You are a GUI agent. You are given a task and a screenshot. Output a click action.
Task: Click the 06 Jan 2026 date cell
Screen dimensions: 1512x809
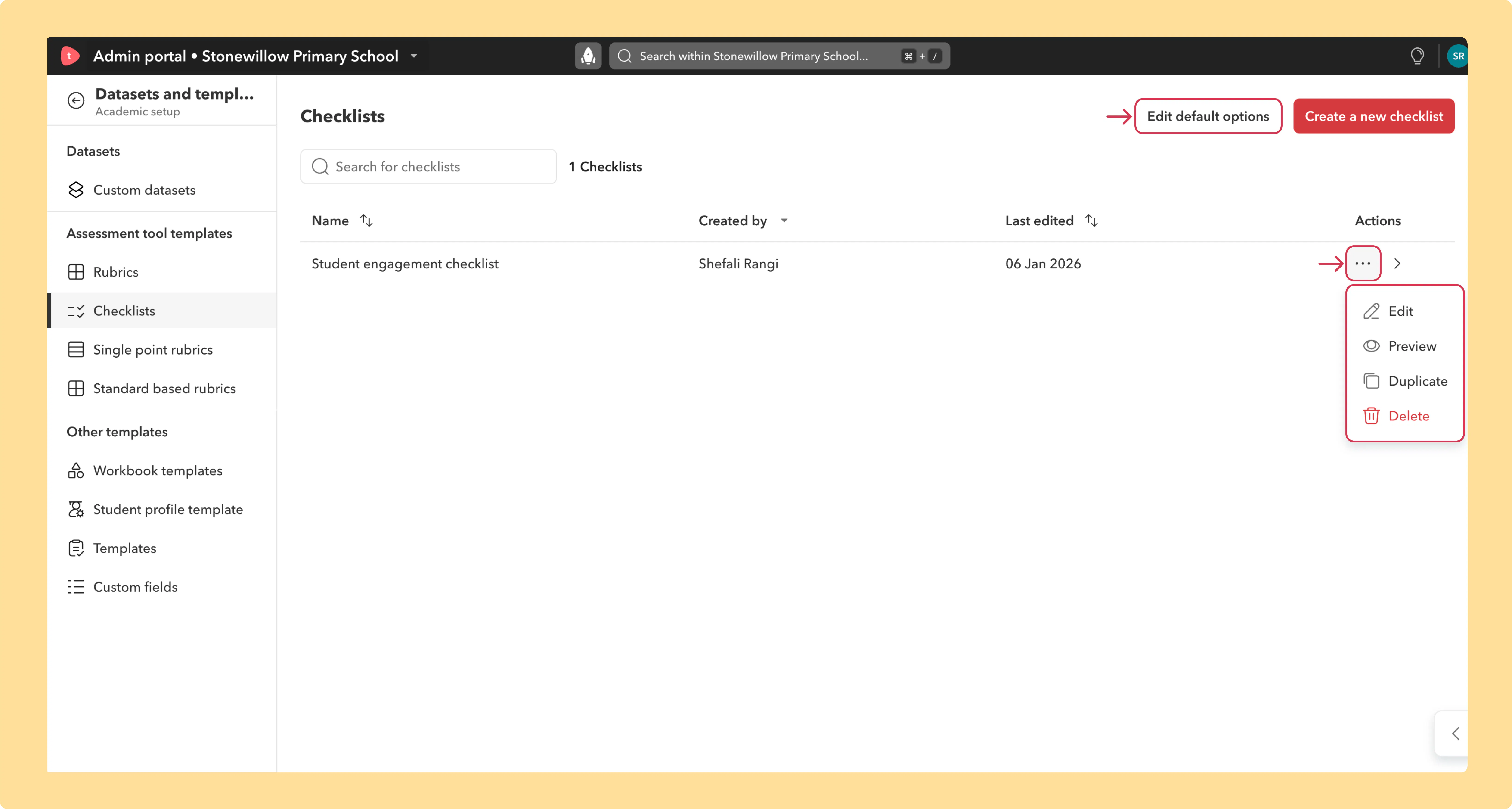[x=1043, y=264]
